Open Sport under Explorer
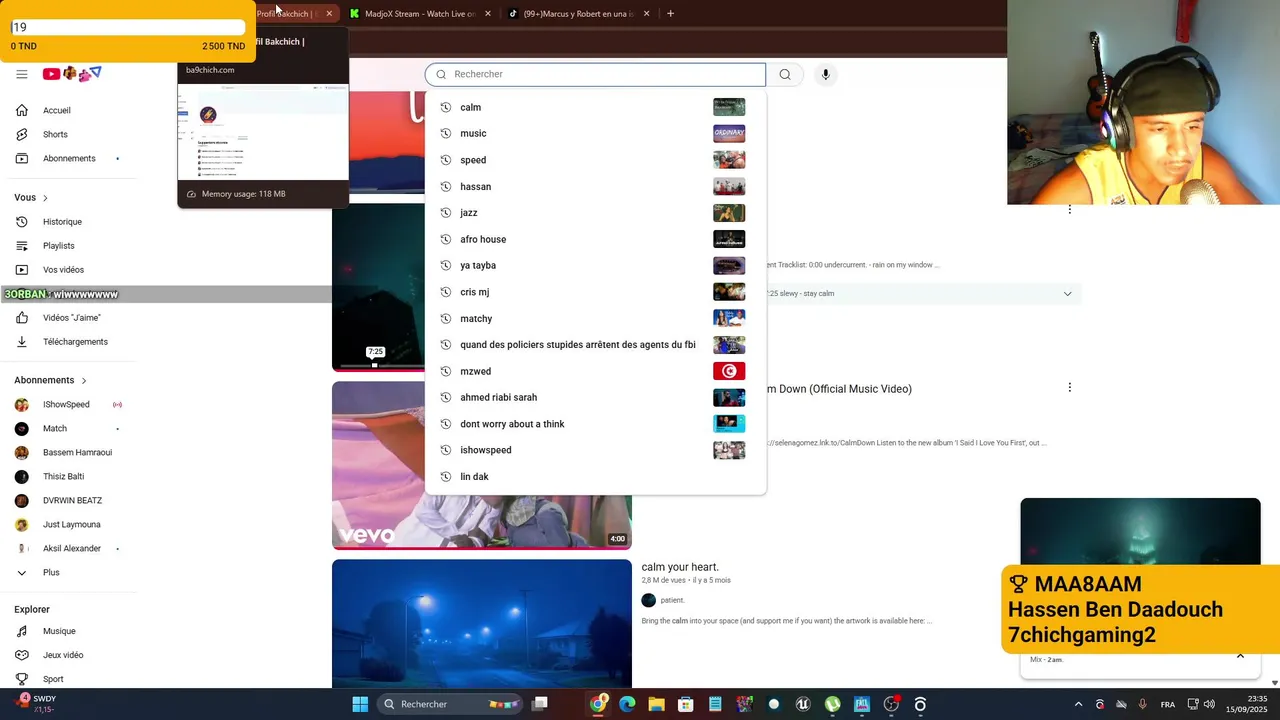The height and width of the screenshot is (720, 1280). point(53,679)
